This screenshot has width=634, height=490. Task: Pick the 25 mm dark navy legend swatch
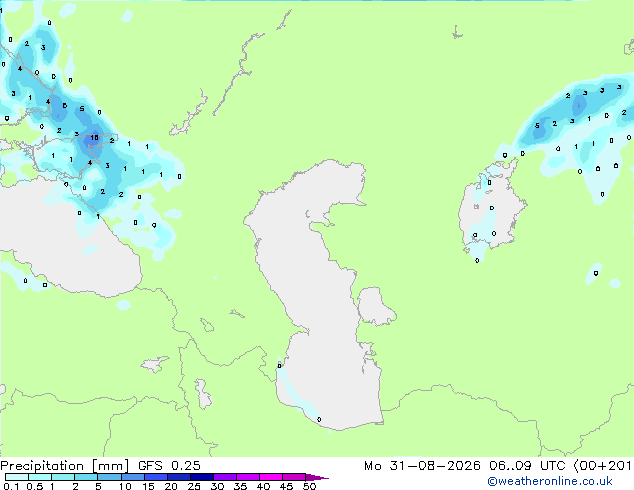tap(202, 477)
